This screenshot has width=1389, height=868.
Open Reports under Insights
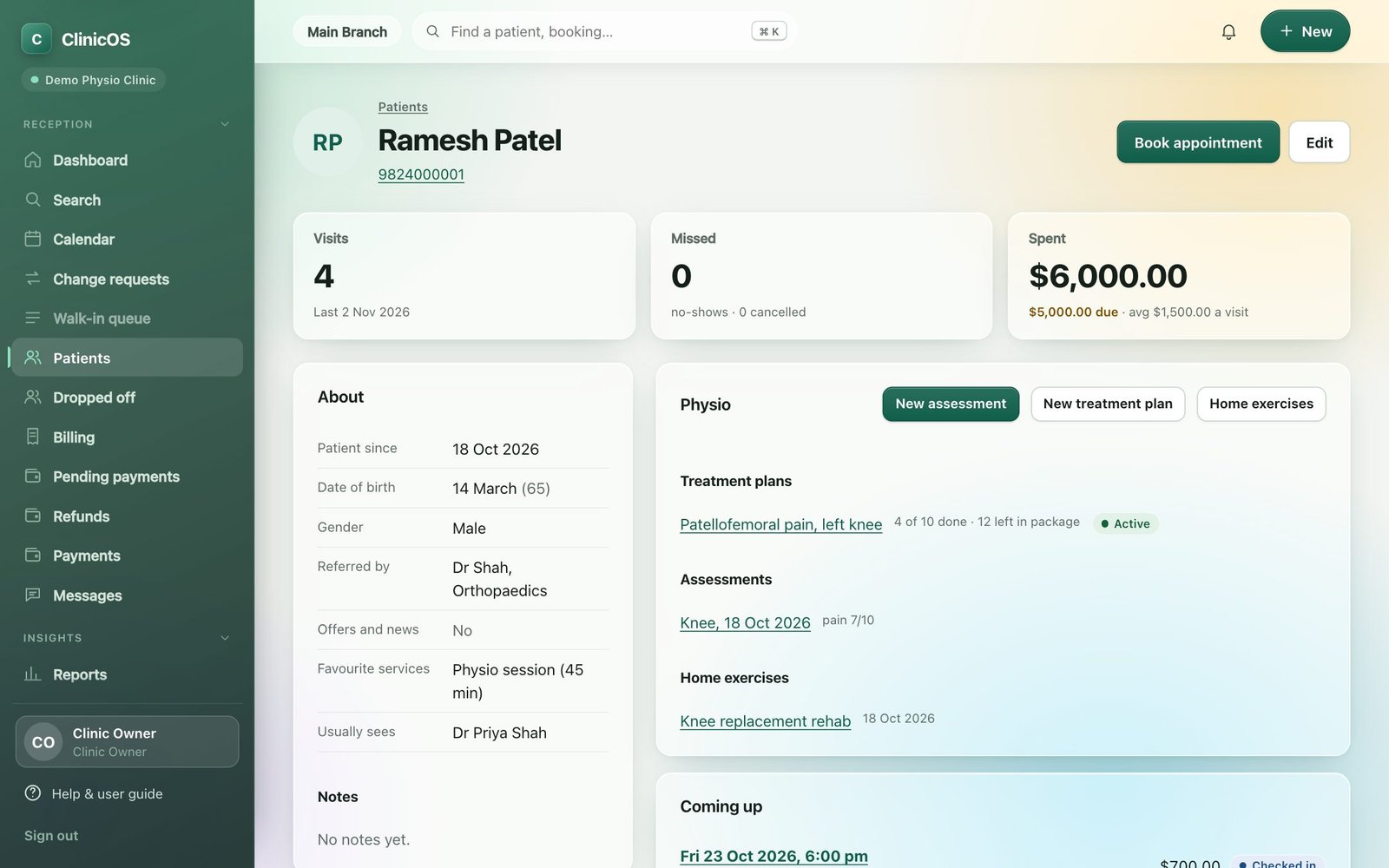point(127,674)
